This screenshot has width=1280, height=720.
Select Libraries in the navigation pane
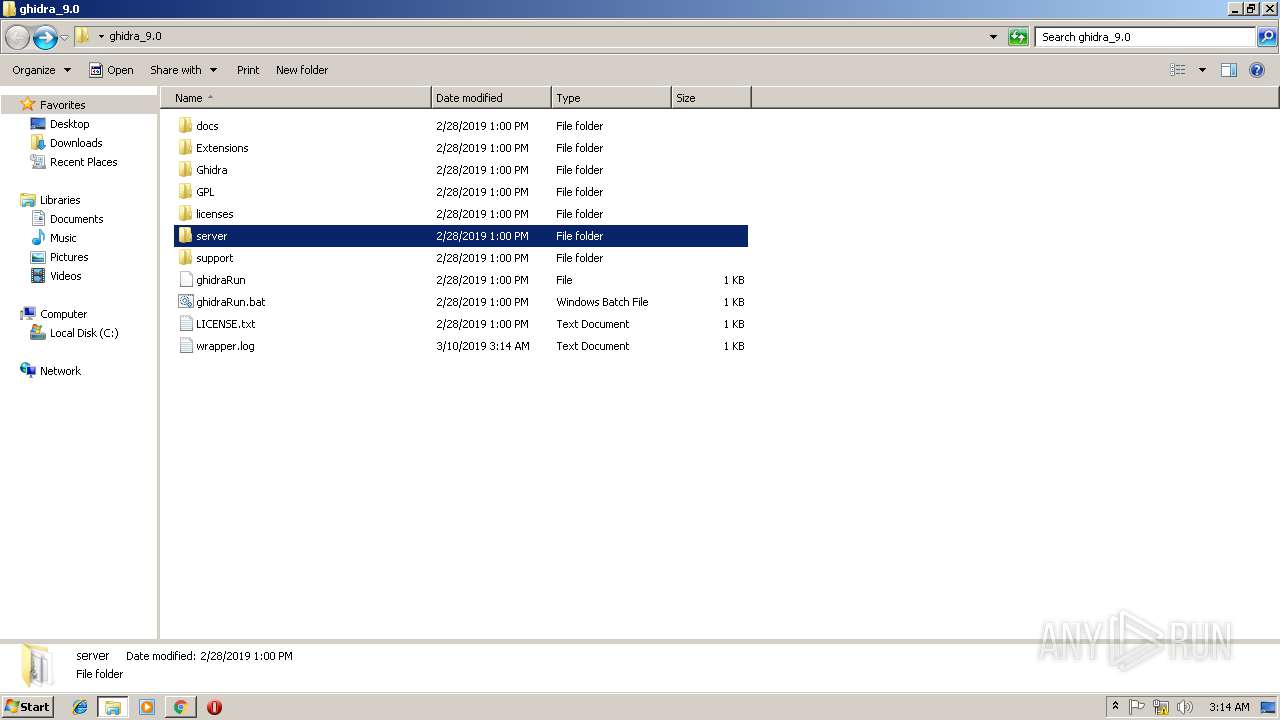click(60, 200)
